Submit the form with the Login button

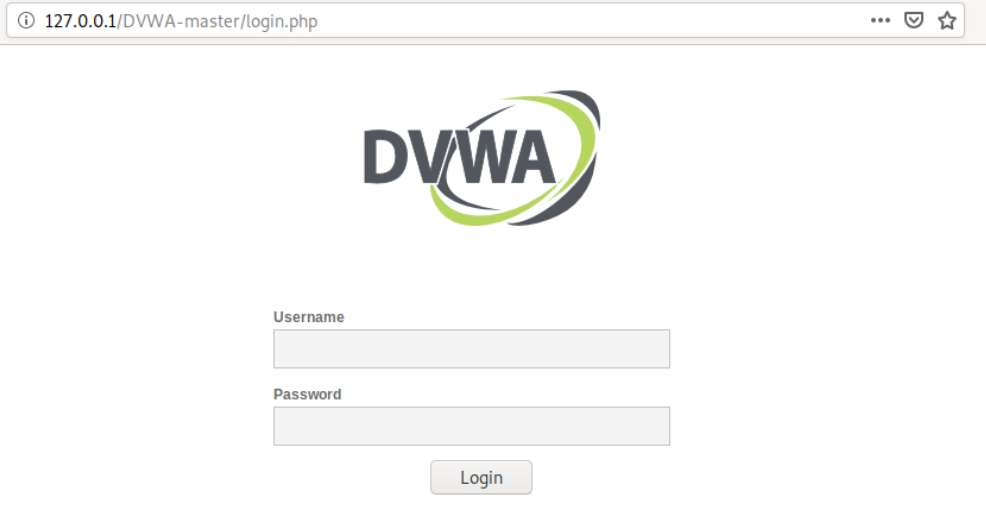point(481,477)
